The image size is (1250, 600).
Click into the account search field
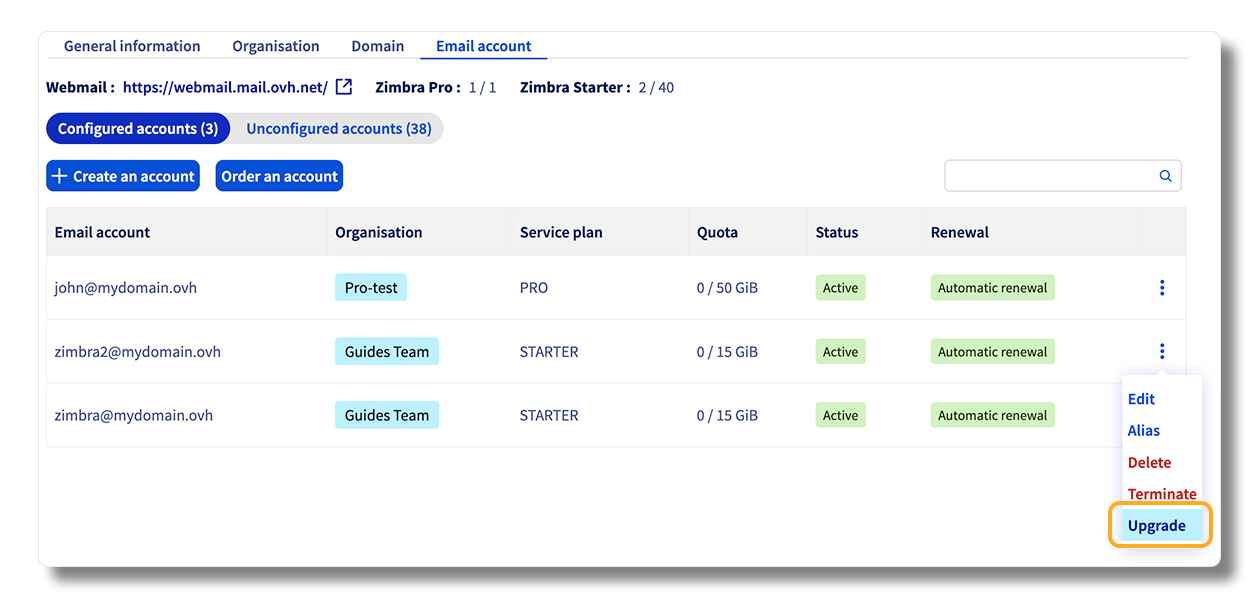1050,176
